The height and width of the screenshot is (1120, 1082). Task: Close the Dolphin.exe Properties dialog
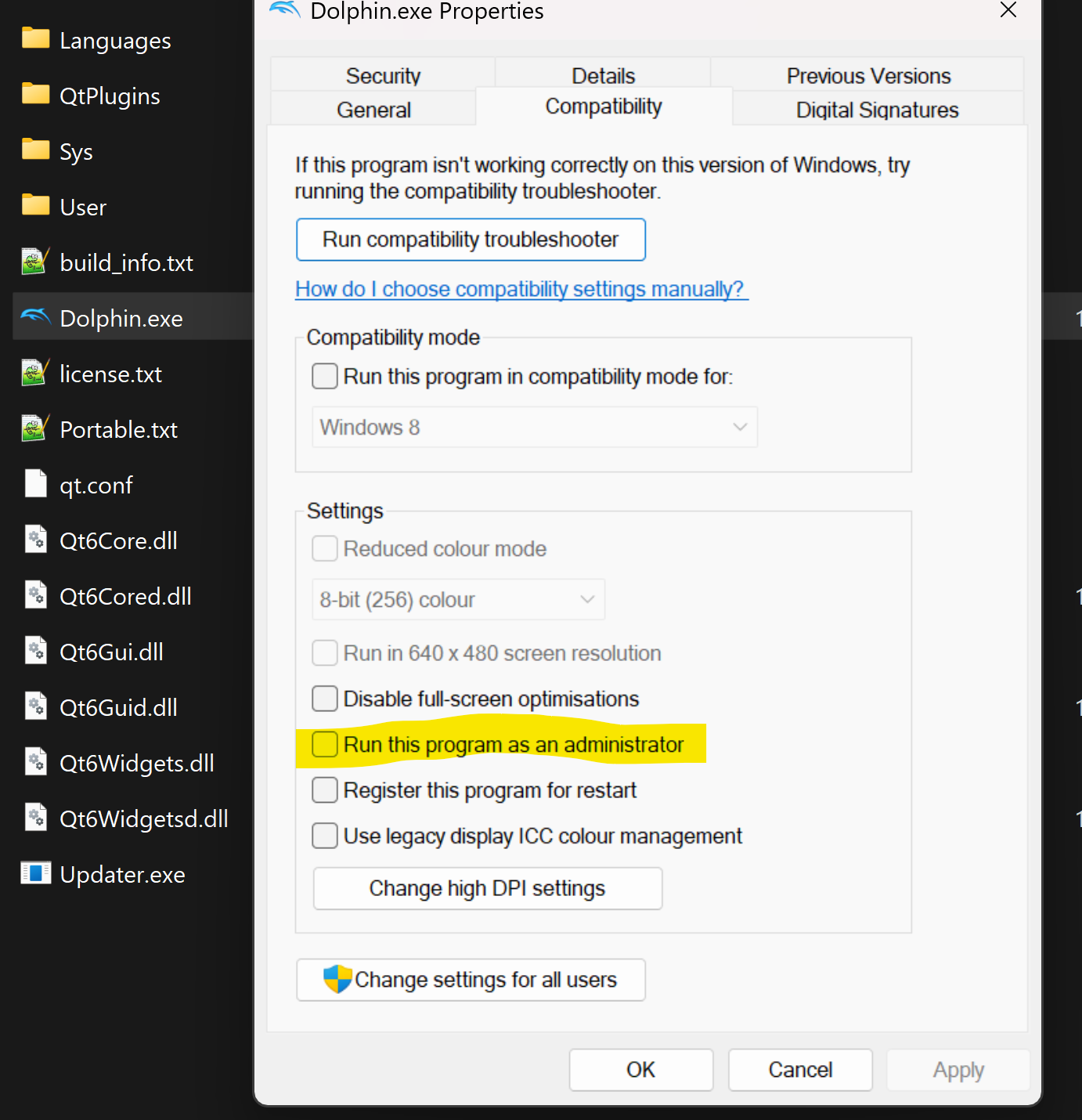1008,10
